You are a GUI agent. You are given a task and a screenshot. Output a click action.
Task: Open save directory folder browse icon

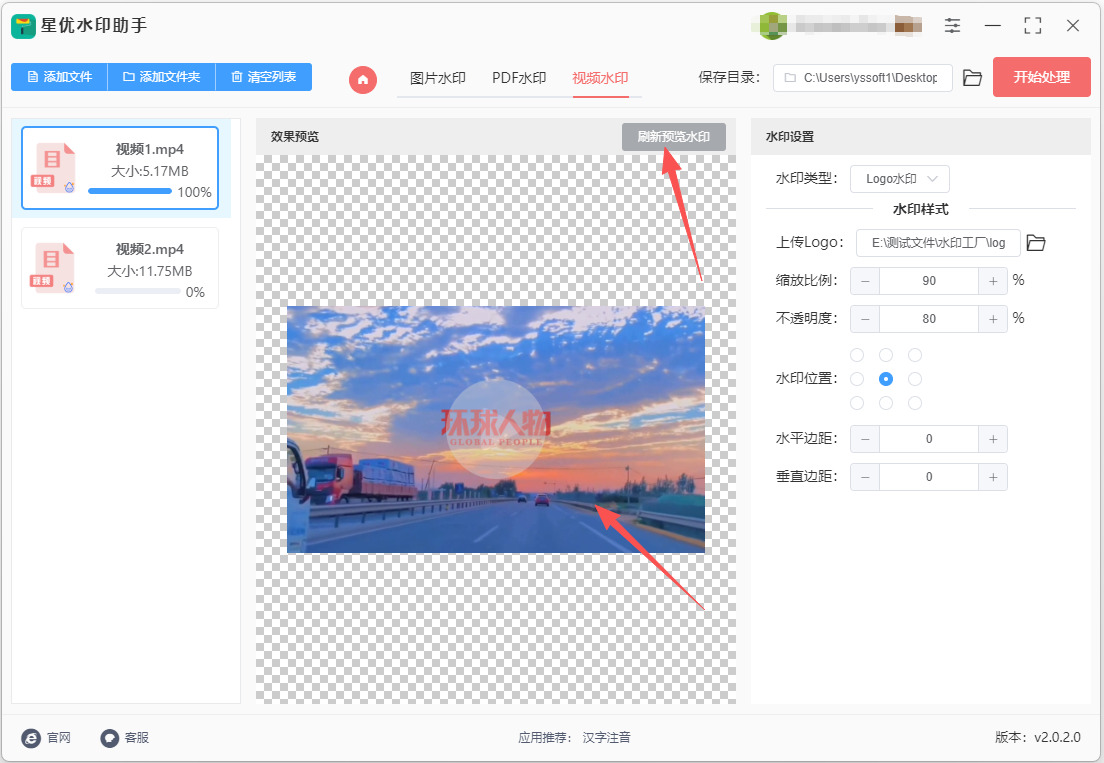click(972, 77)
